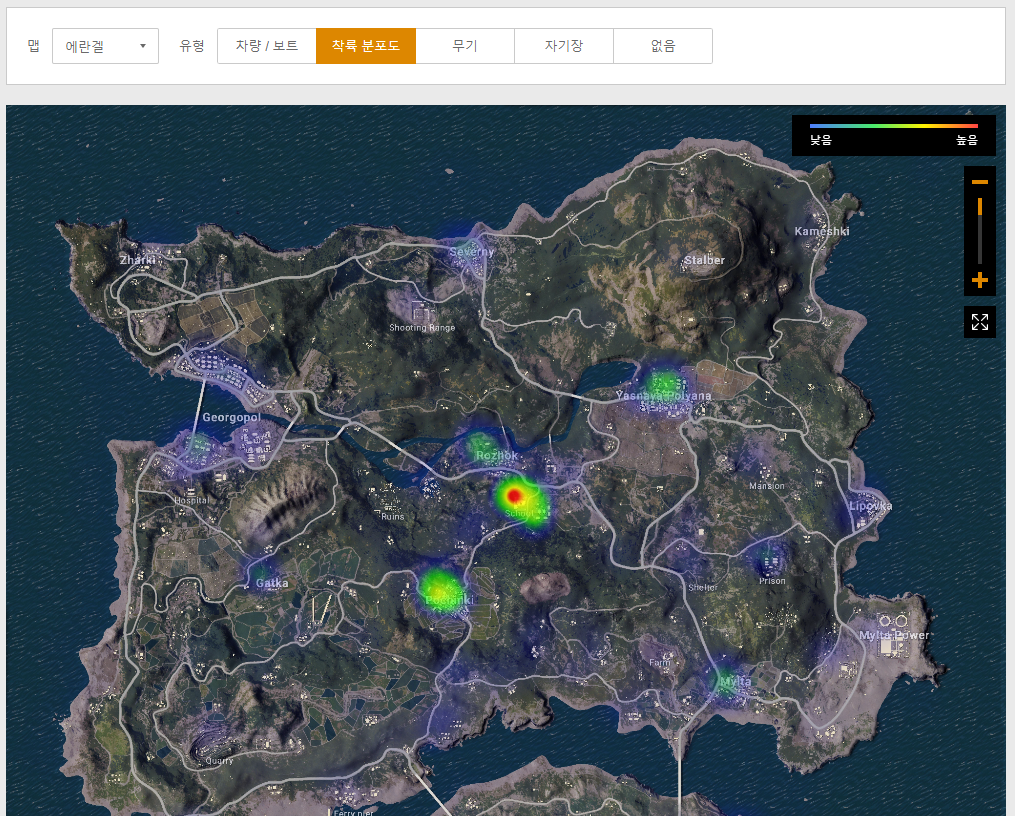Click the Shooting Range label
The width and height of the screenshot is (1015, 816).
point(422,328)
